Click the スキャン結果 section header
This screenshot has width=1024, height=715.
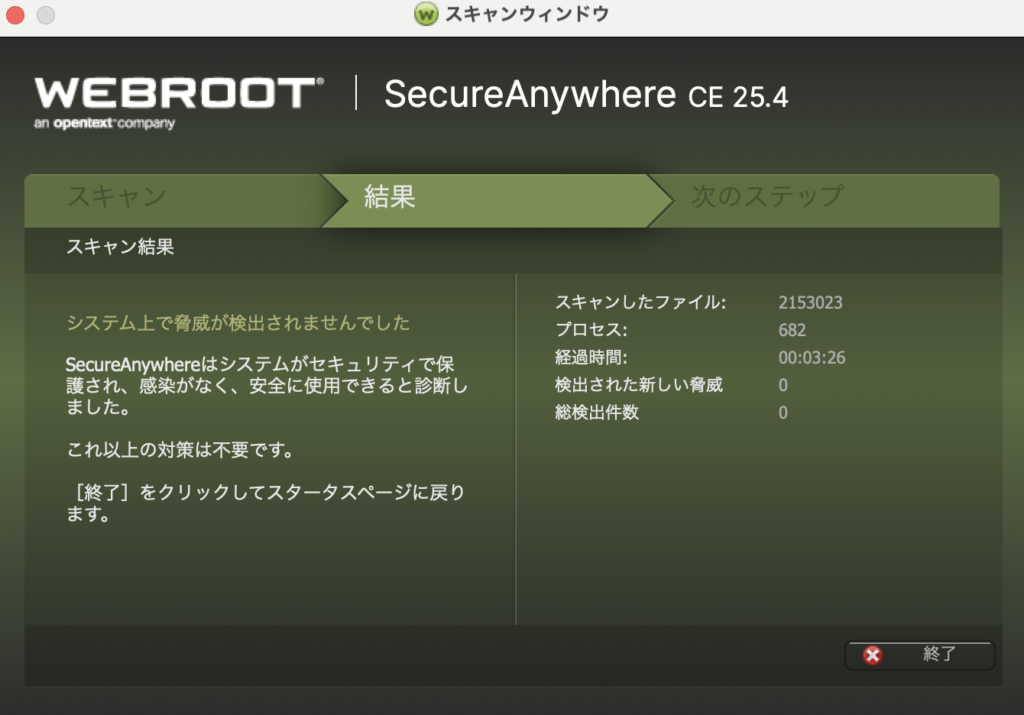(120, 247)
